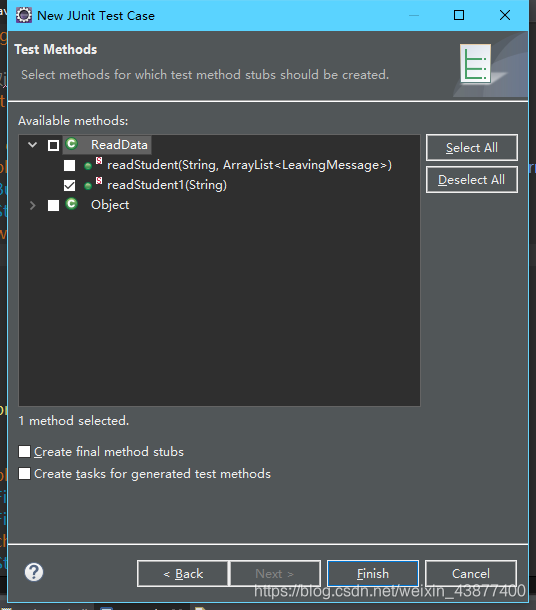The image size is (536, 610).
Task: Click the Select All button
Action: click(x=472, y=147)
